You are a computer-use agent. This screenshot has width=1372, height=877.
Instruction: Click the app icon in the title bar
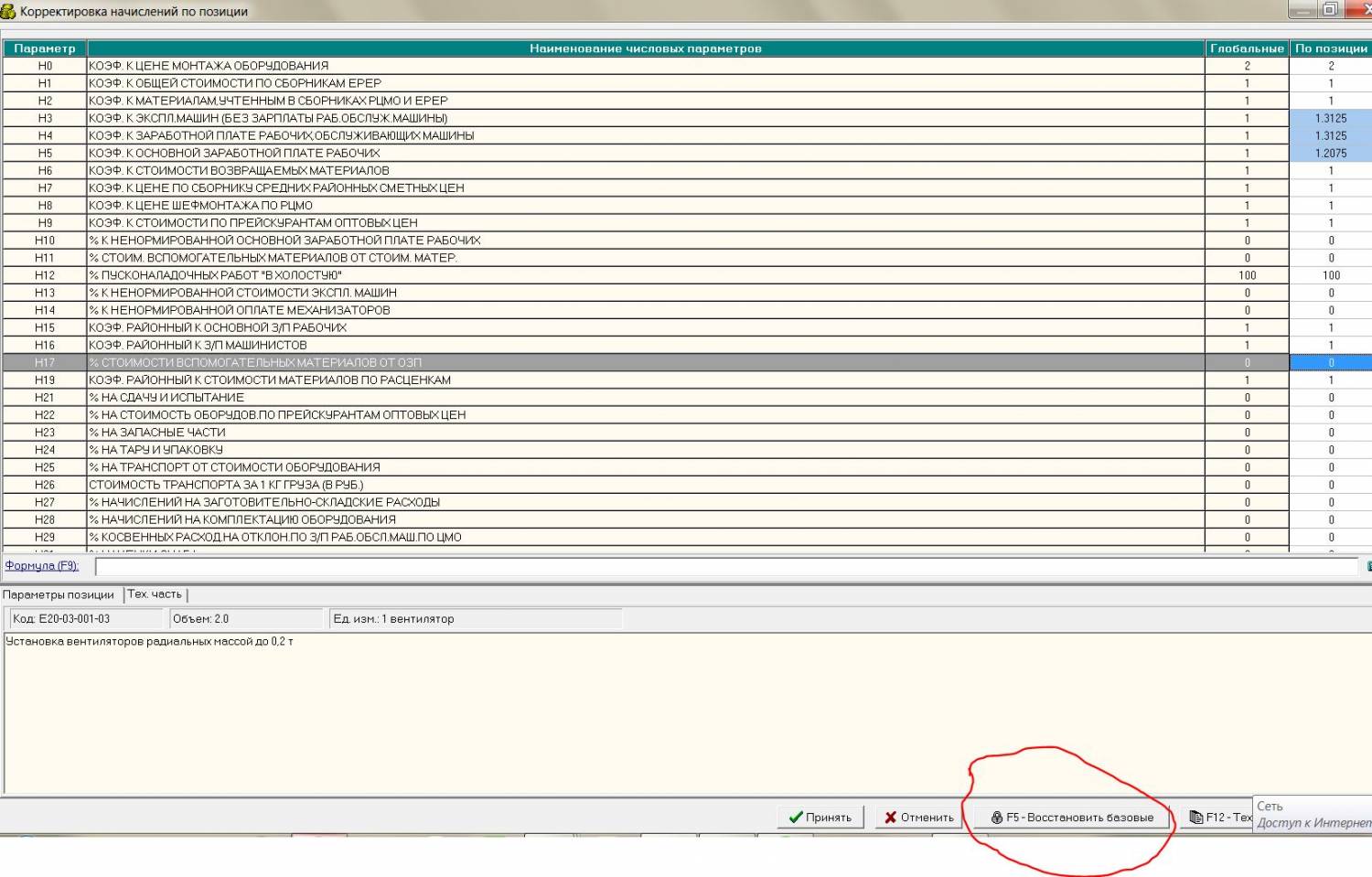[8, 11]
